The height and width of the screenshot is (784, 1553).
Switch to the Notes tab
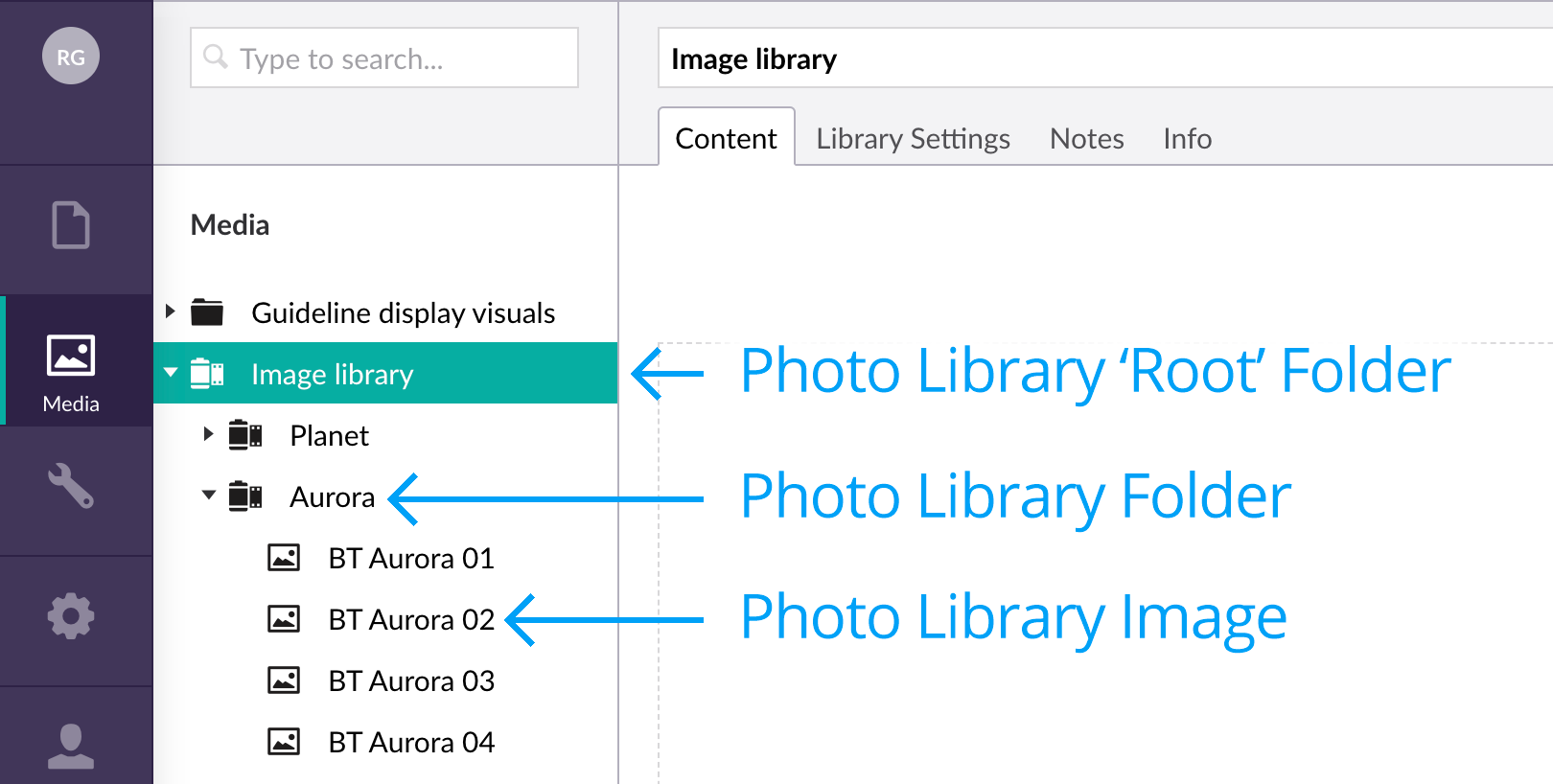click(1086, 139)
